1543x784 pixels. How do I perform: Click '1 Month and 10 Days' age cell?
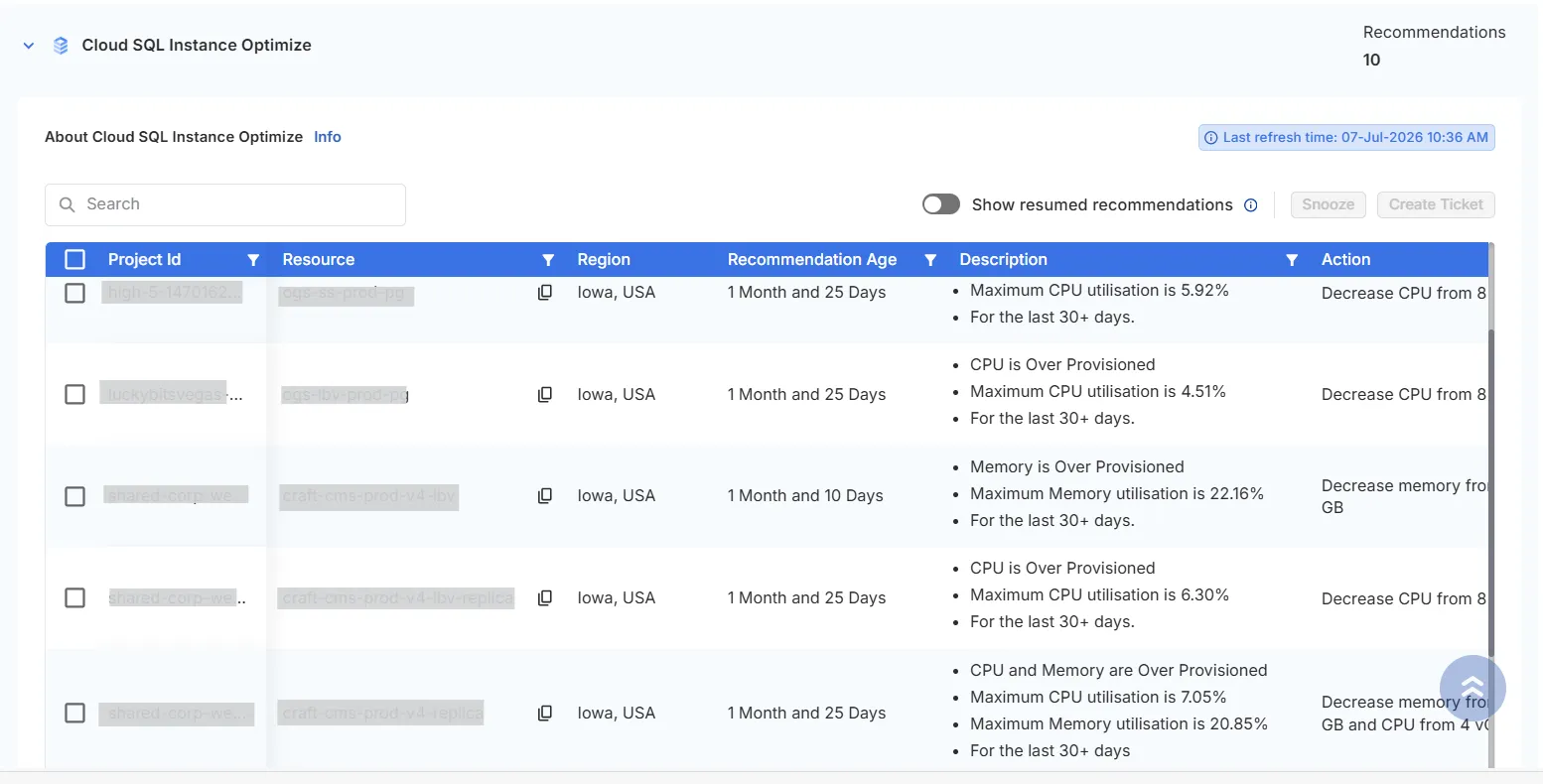pyautogui.click(x=805, y=496)
